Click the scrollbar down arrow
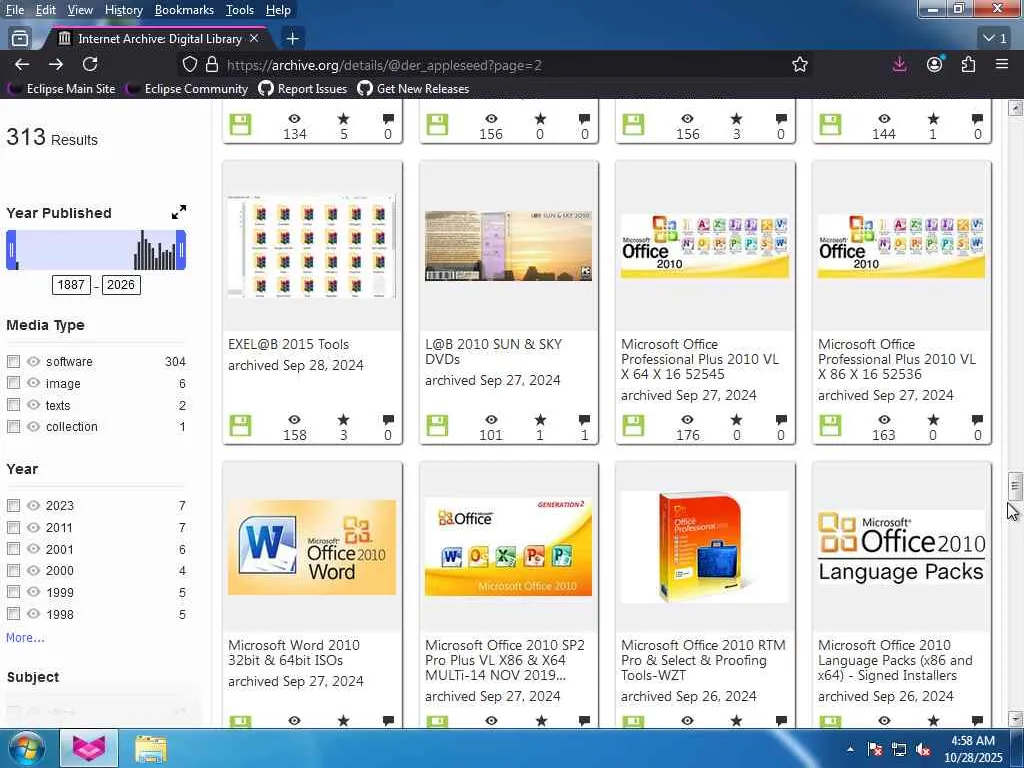Screen dimensions: 1024x768 click(1015, 718)
